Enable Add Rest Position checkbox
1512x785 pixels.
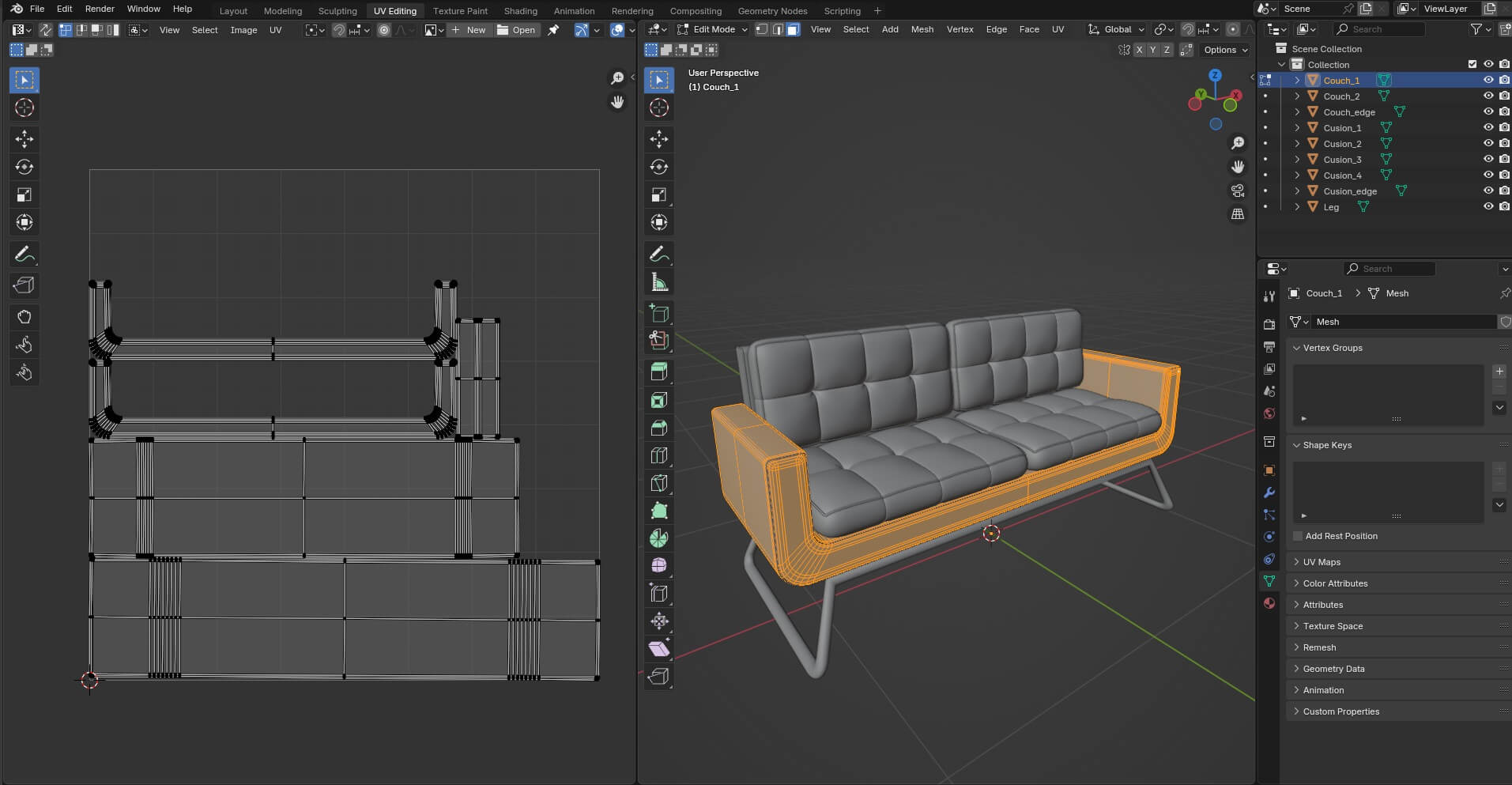(1297, 536)
